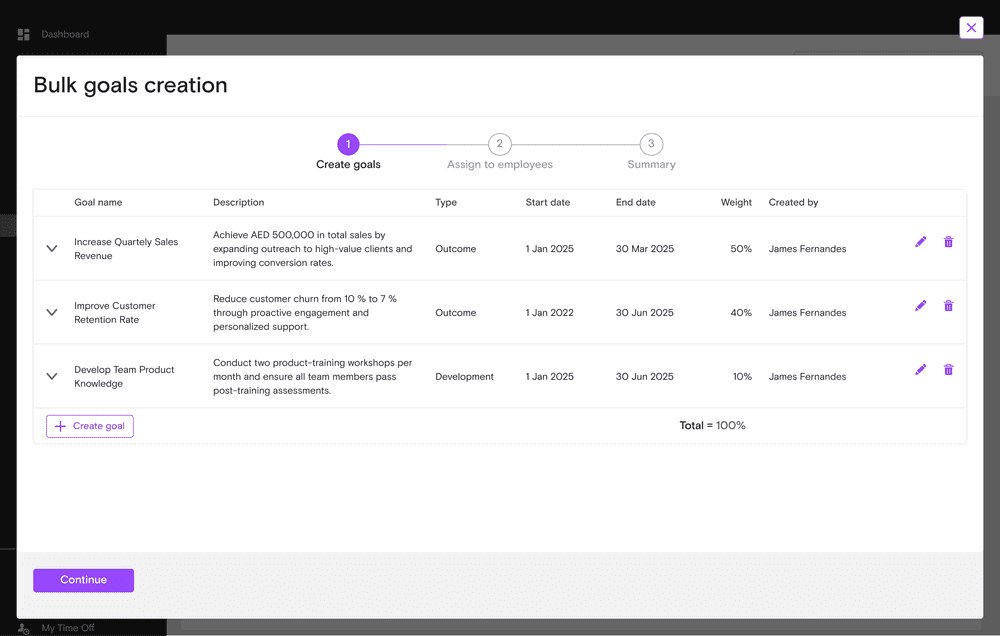Expand the Increase Quartely Sales Revenue row
Screen dimensions: 1000x636
(52, 249)
